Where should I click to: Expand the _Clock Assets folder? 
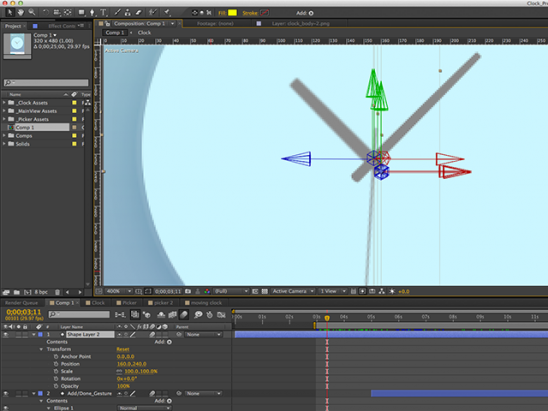pyautogui.click(x=4, y=103)
